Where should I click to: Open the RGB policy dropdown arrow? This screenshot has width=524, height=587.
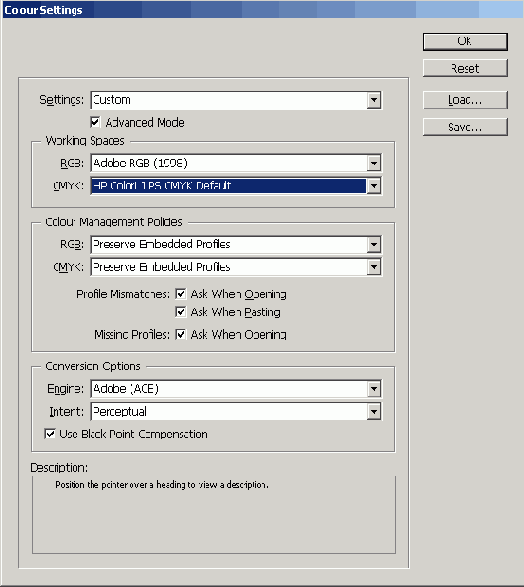tap(374, 244)
